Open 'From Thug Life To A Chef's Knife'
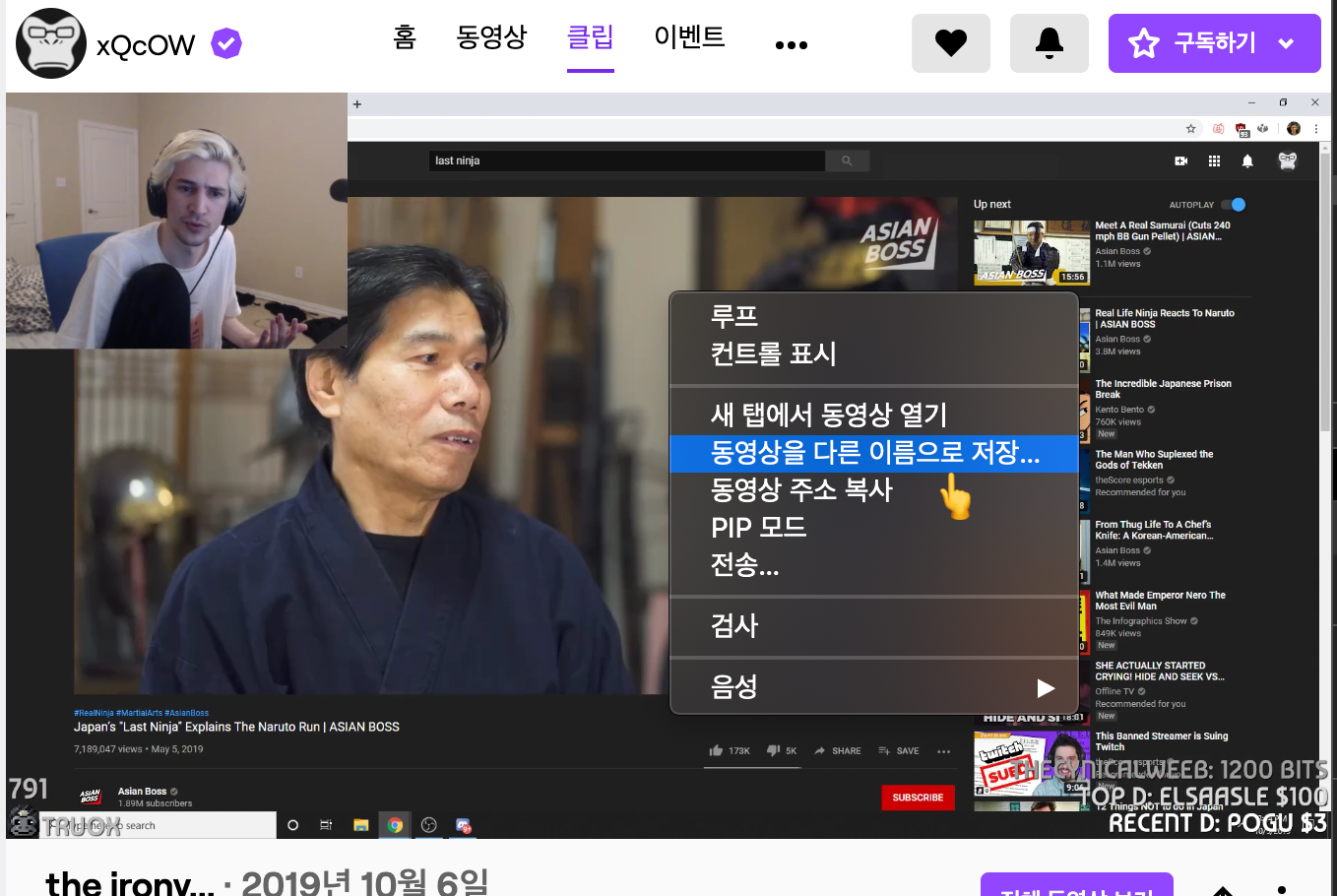Screen dimensions: 1337x896 (x=1154, y=530)
